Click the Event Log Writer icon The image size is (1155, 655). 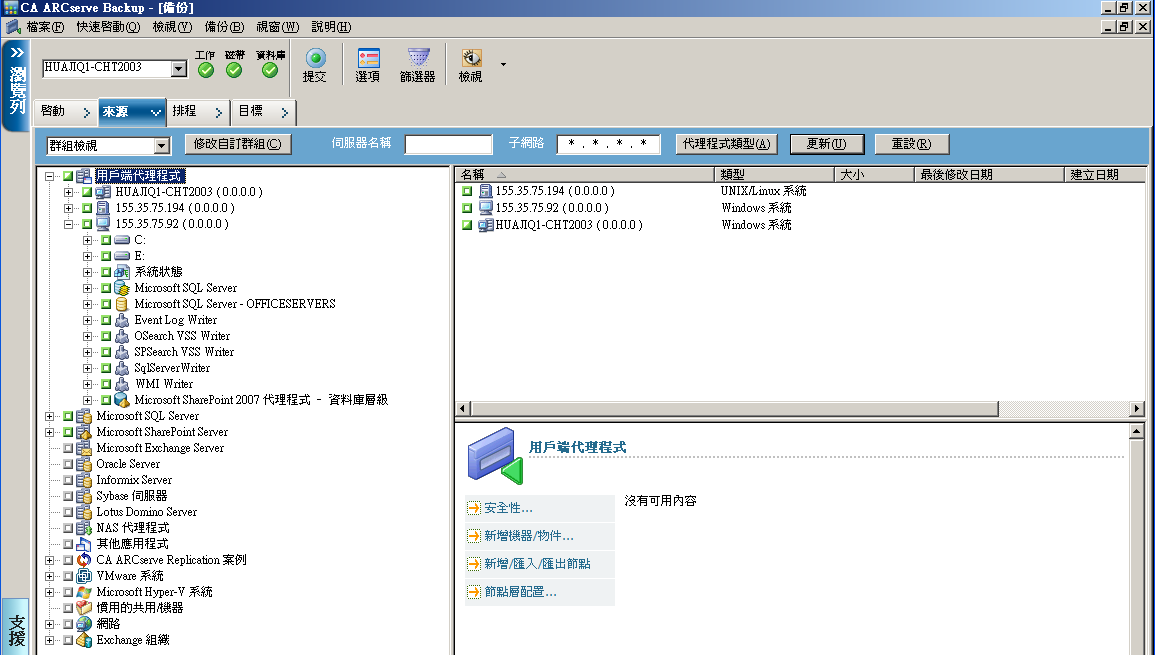click(122, 320)
